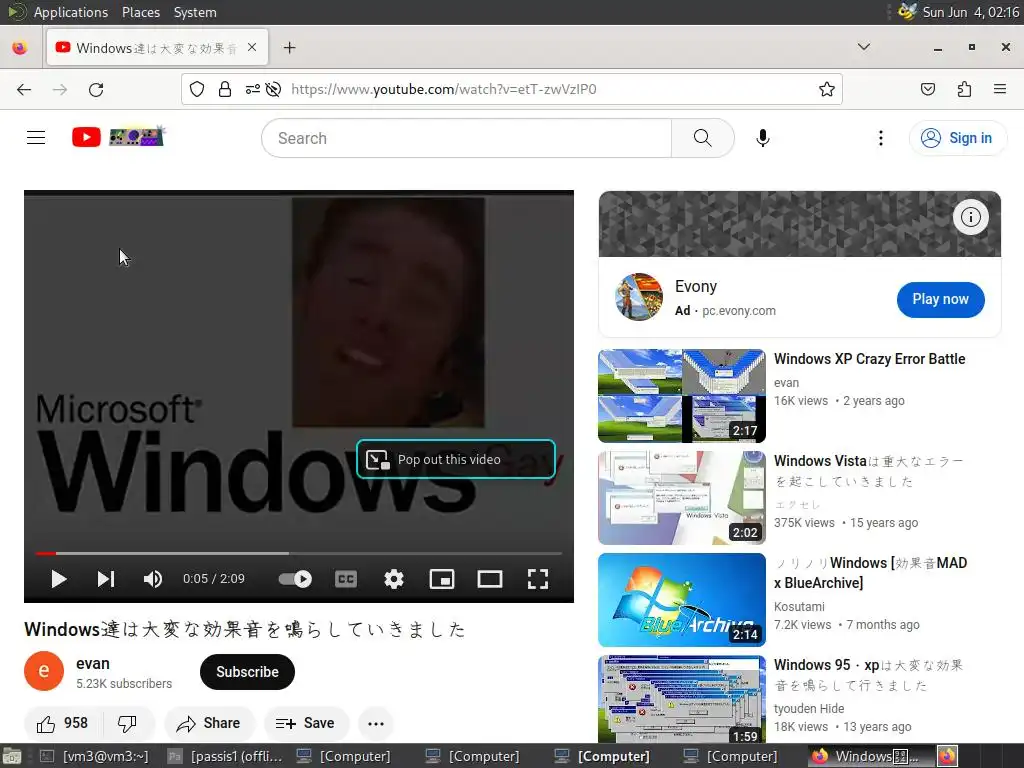Click the Pop out this video button
This screenshot has height=768, width=1024.
(x=456, y=459)
